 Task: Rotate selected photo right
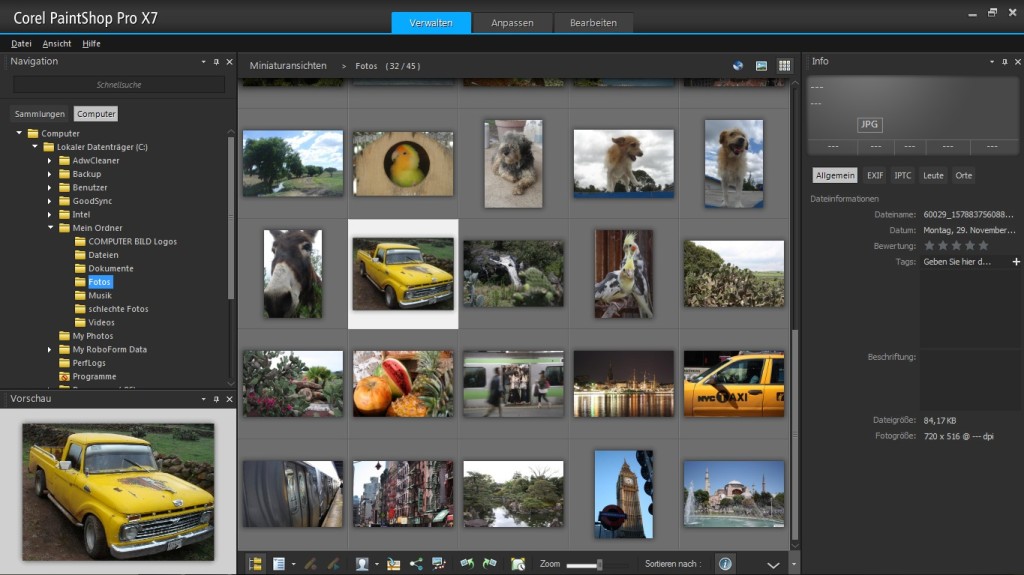click(x=491, y=564)
